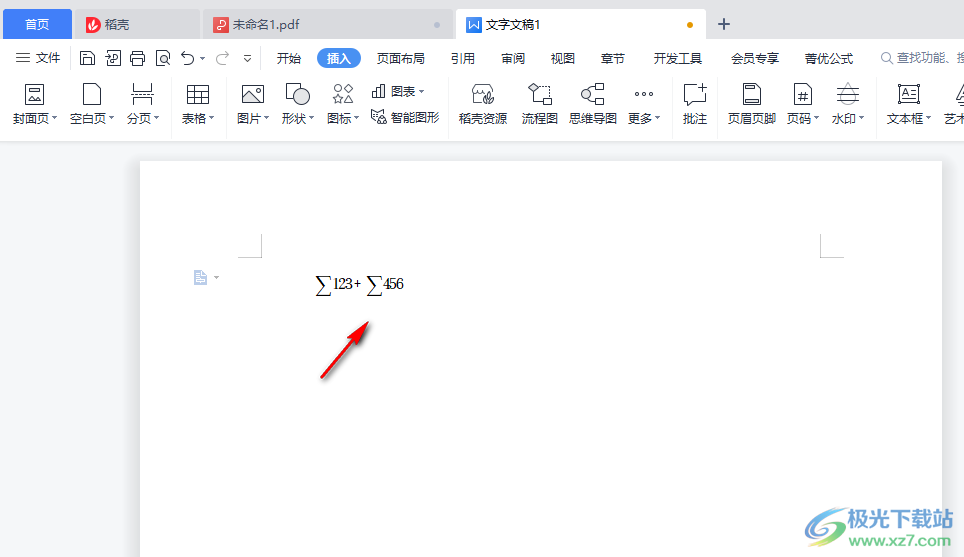Viewport: 964px width, 557px height.
Task: Click the 查找功能 search field
Action: click(921, 58)
